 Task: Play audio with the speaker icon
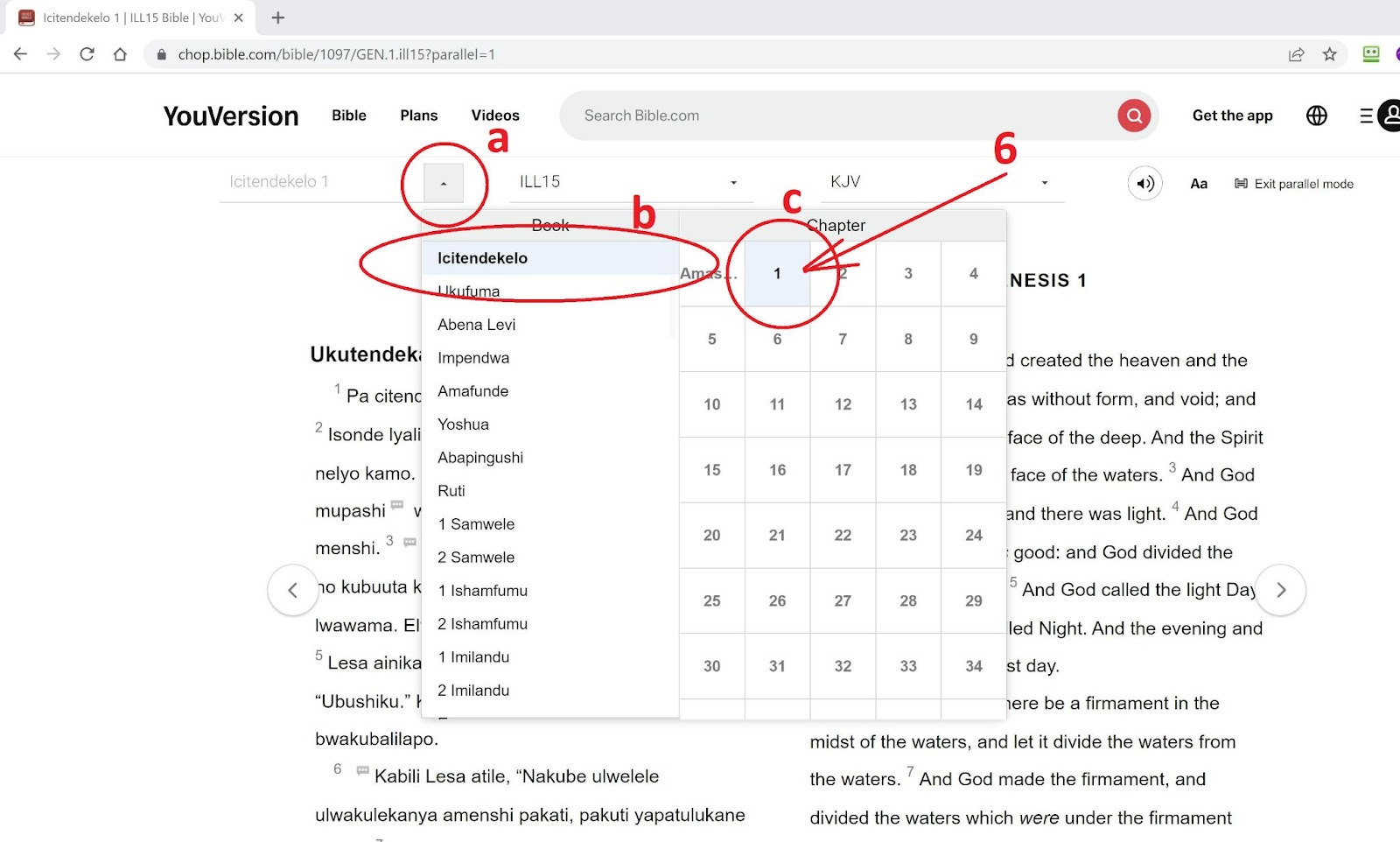click(x=1144, y=183)
